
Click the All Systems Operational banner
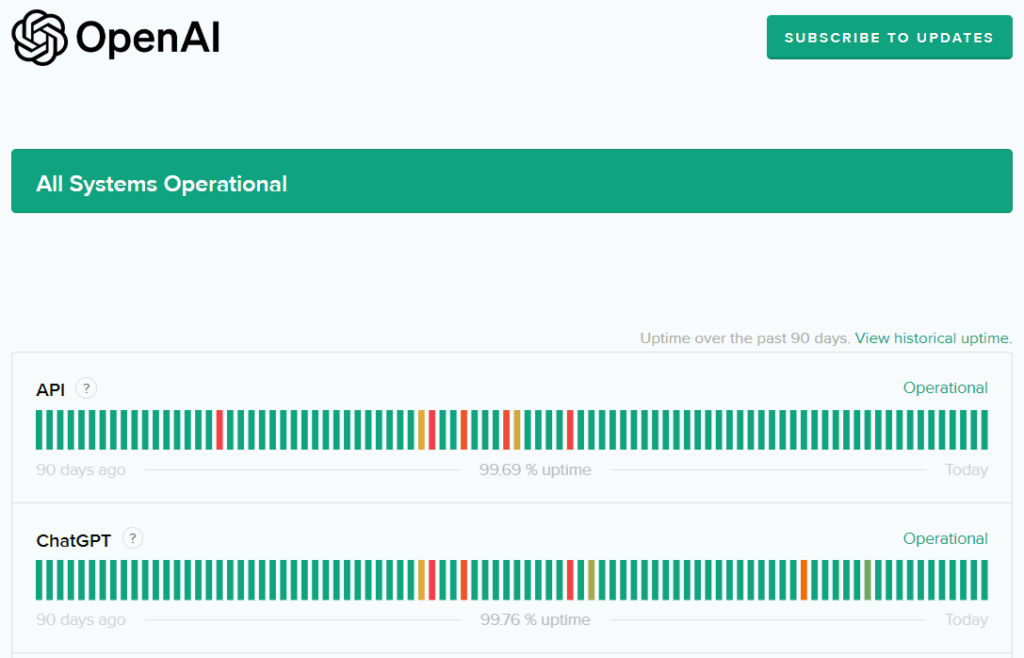[x=511, y=182]
